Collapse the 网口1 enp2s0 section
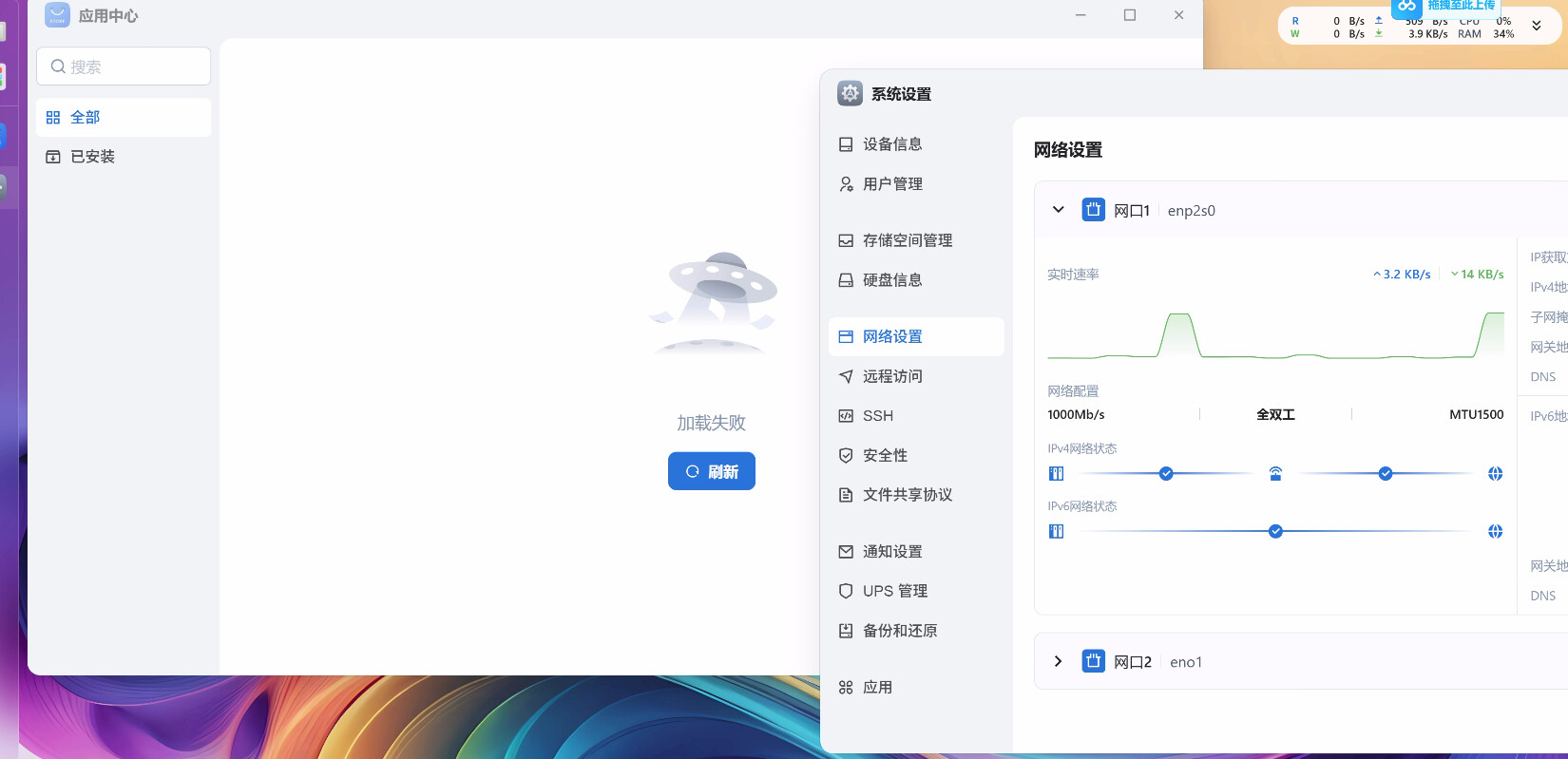Screen dimensions: 1568x759 (1058, 210)
